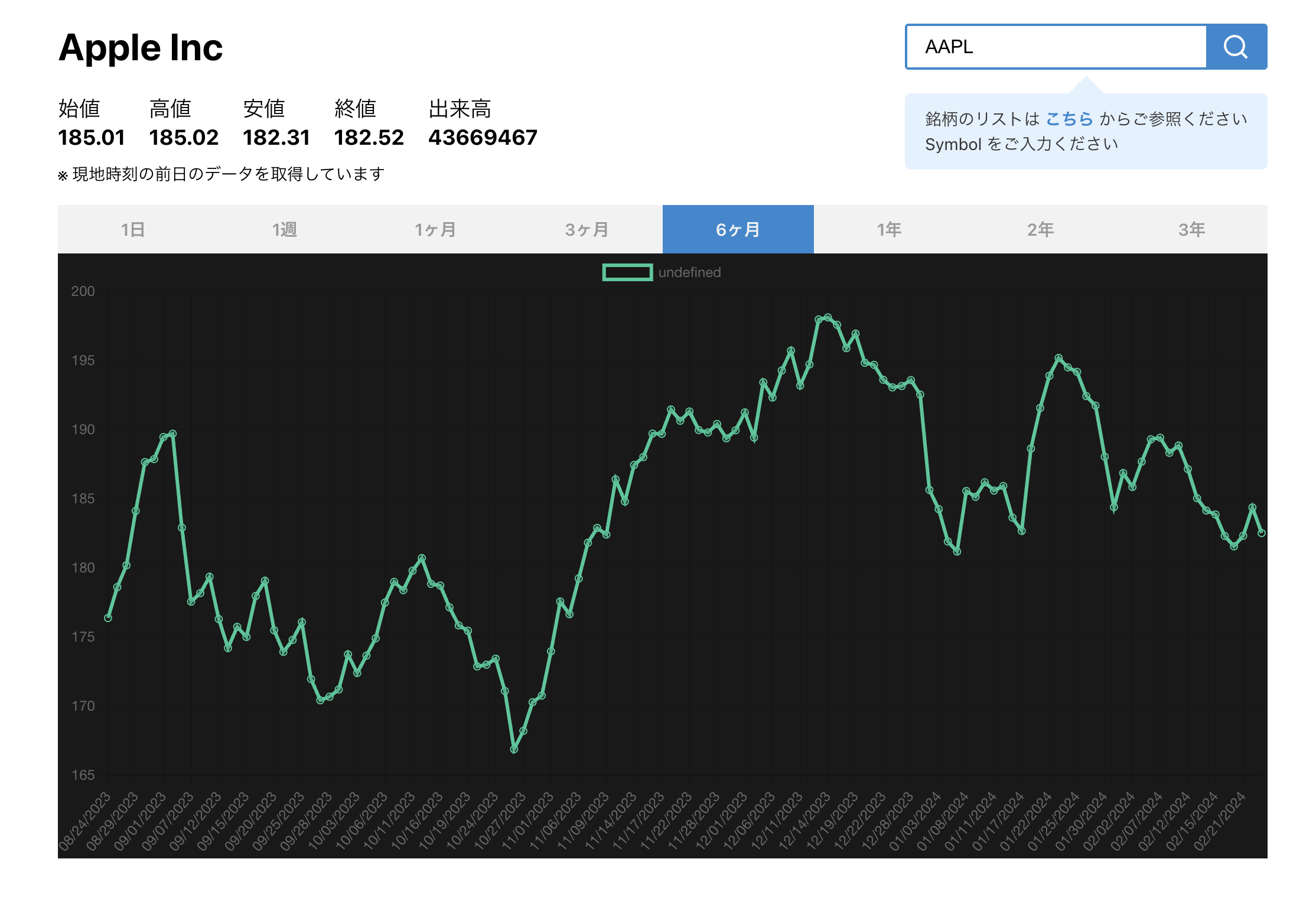Select the 1日 range tab
The image size is (1316, 898).
(133, 229)
